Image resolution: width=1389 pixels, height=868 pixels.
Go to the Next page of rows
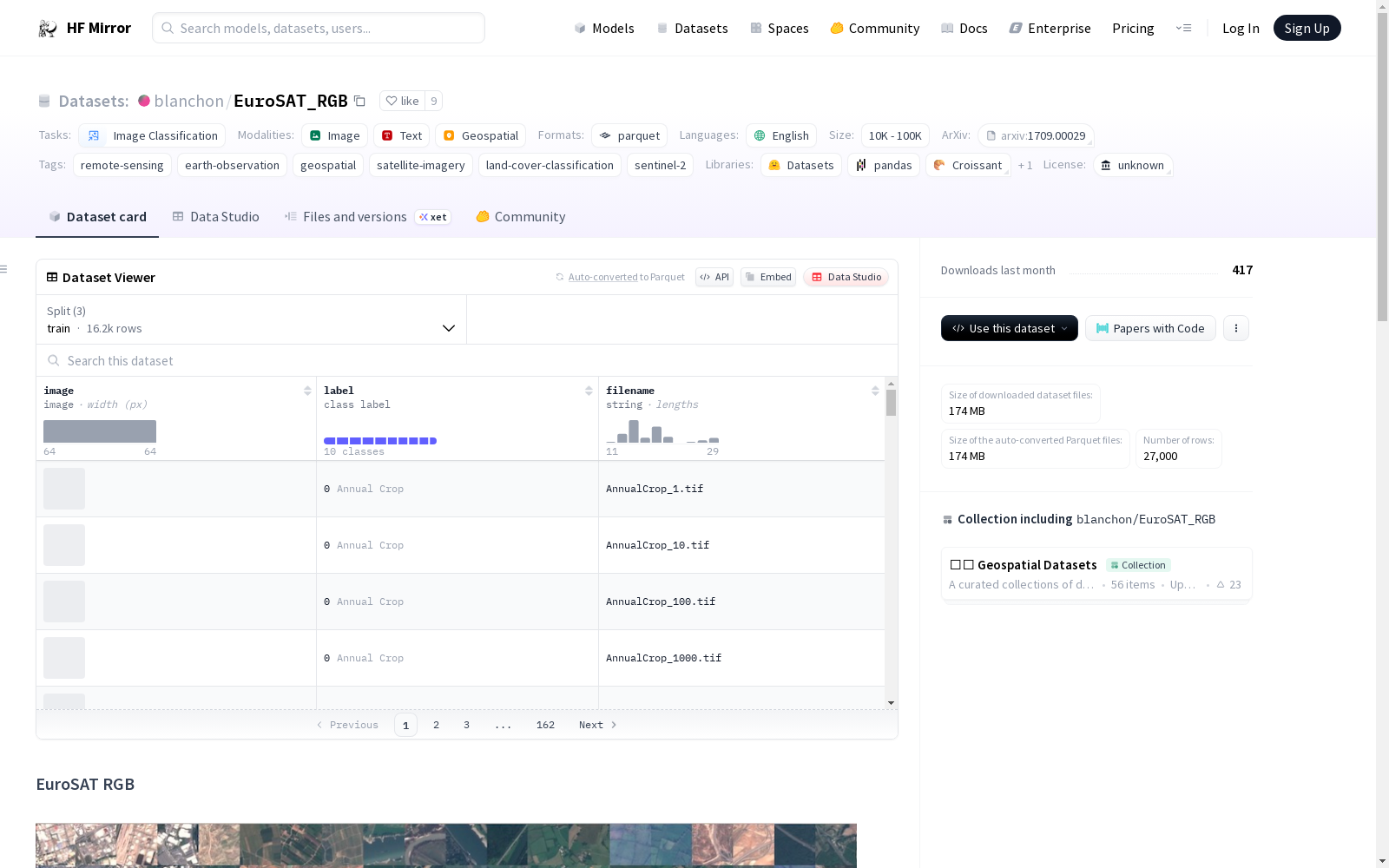coord(597,725)
